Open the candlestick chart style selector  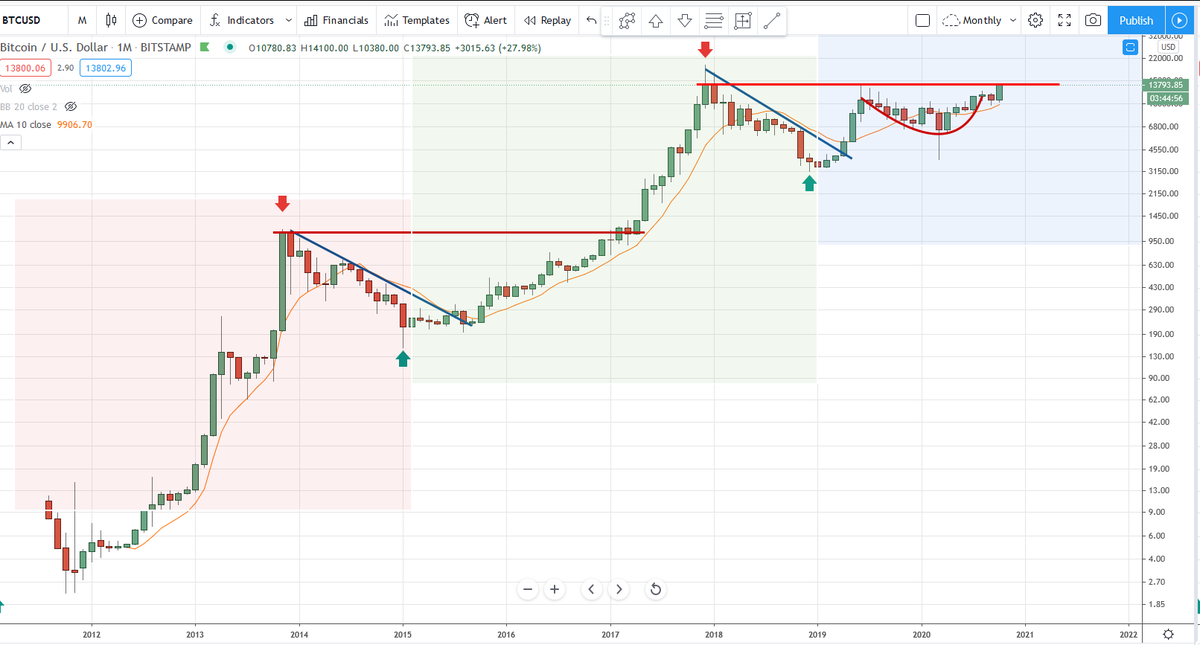click(111, 20)
